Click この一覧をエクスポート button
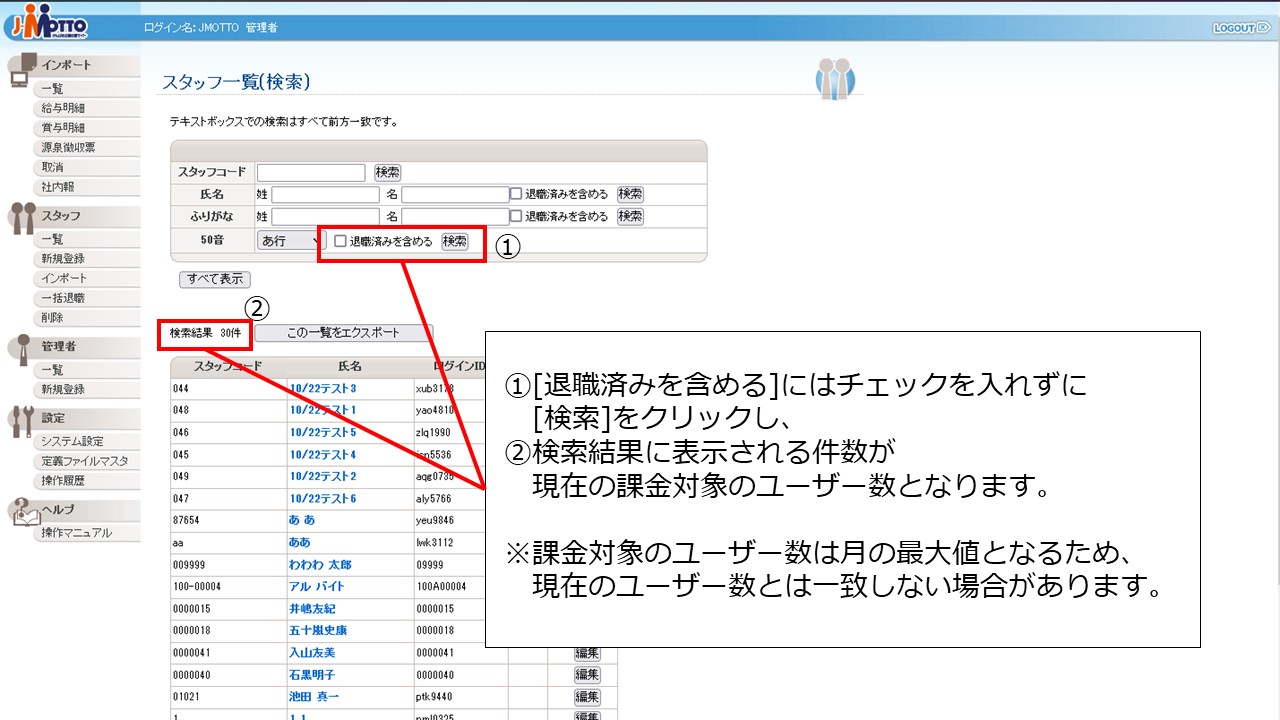This screenshot has height=720, width=1280. tap(343, 333)
